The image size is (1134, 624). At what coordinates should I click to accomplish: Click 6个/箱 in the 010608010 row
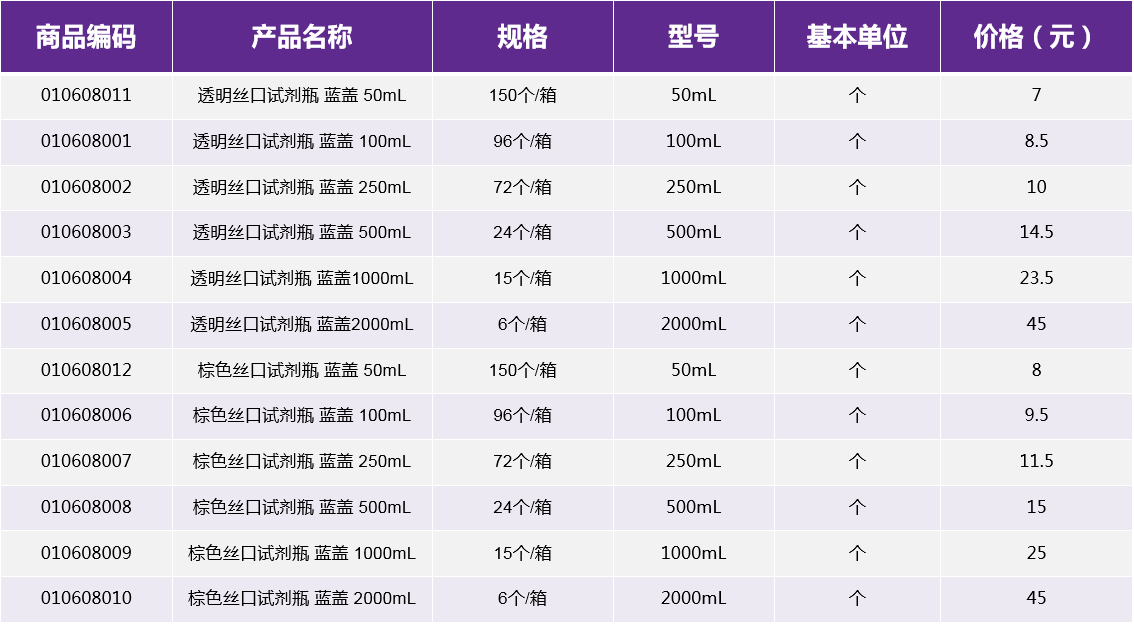(522, 598)
